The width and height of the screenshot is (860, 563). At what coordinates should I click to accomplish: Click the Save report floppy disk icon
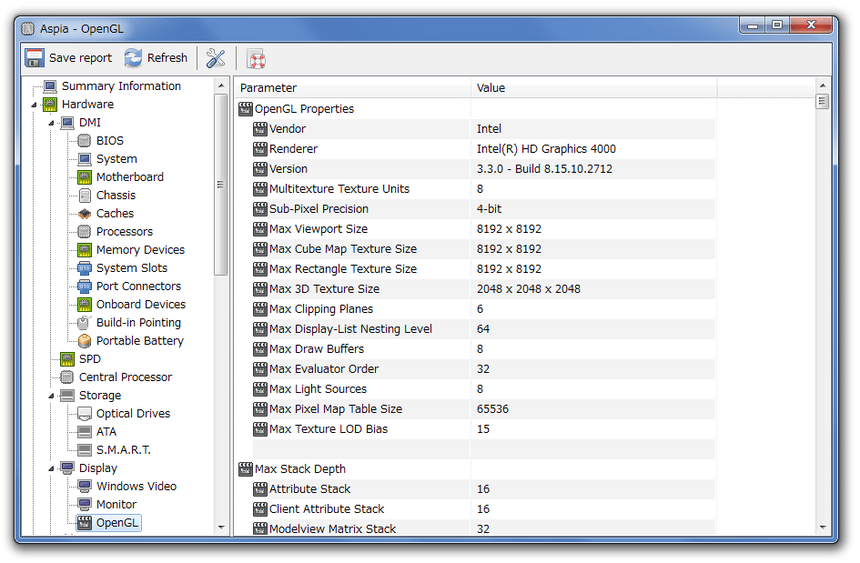[x=34, y=58]
